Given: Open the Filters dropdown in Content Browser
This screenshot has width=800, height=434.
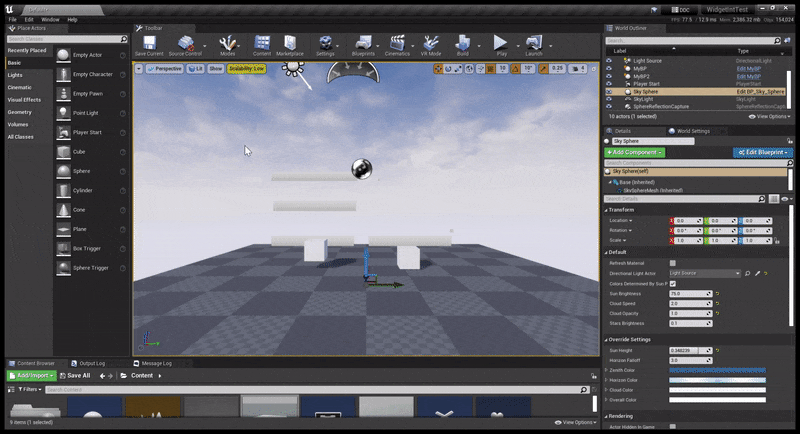Looking at the screenshot, I should (30, 390).
